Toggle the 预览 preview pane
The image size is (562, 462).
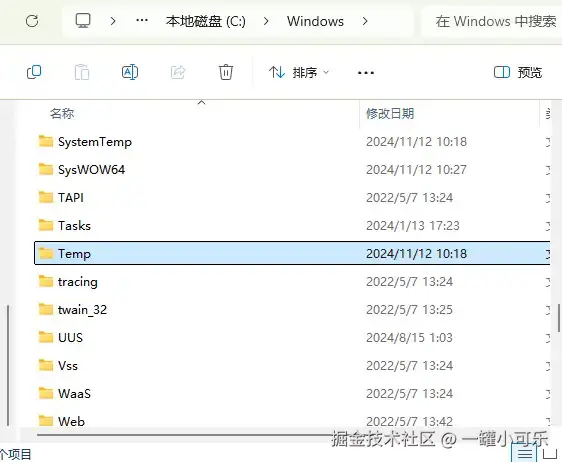[518, 72]
